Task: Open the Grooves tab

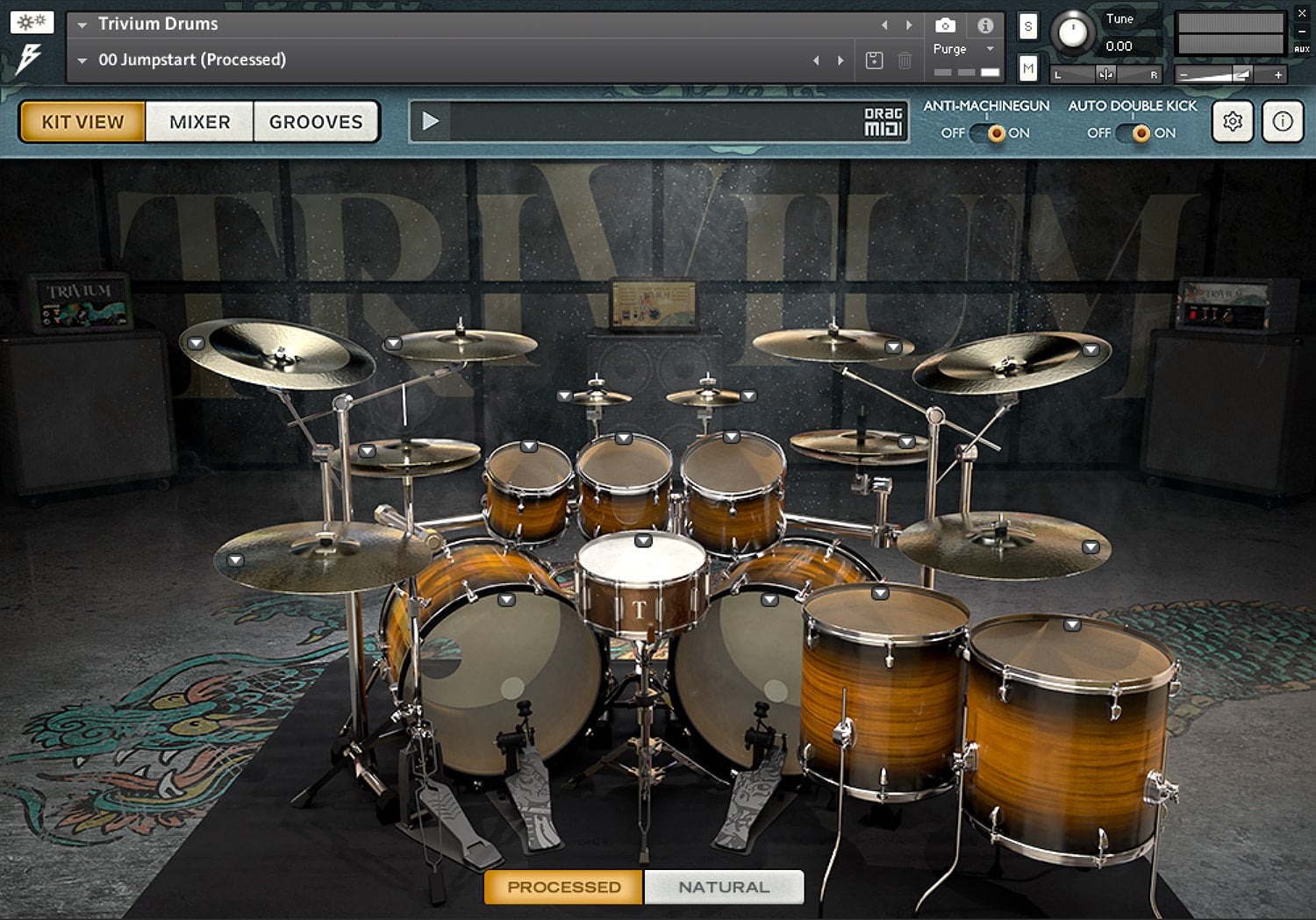Action: (x=316, y=122)
